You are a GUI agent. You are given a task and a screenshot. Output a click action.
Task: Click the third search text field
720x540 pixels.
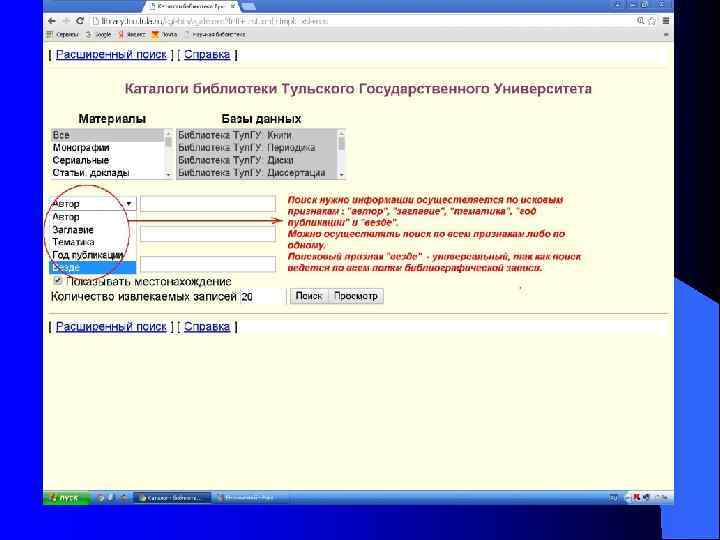(x=208, y=264)
